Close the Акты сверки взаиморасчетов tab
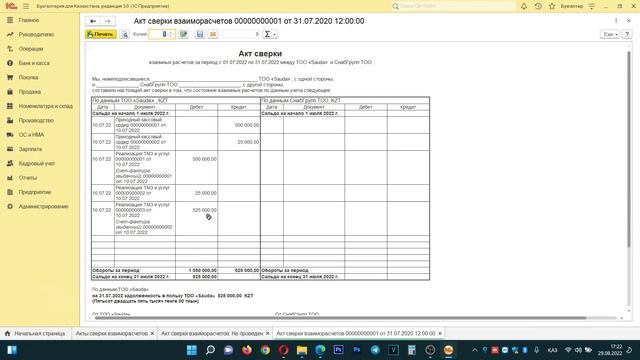The image size is (640, 360). click(x=152, y=333)
